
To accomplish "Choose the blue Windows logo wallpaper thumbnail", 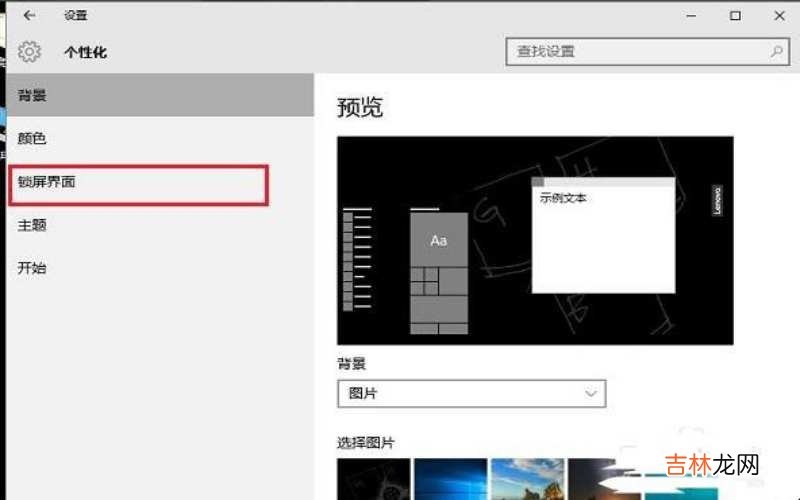I will point(450,478).
